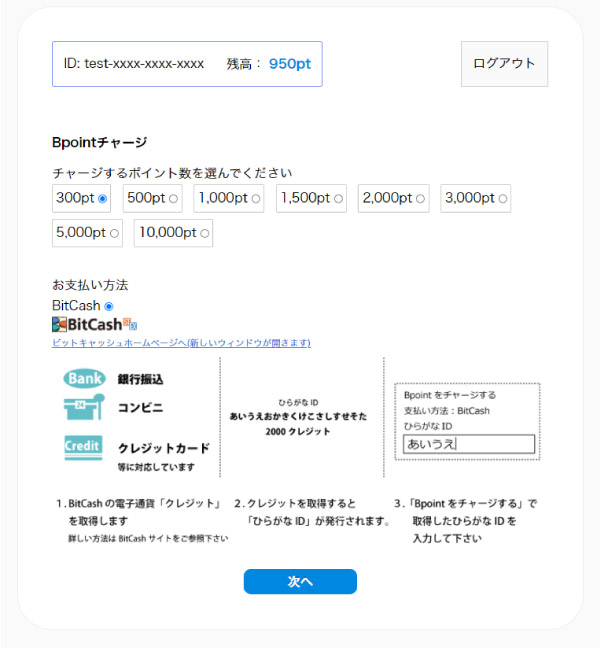Click the 950pt balance display
Screen dimensions: 600x648
290,64
